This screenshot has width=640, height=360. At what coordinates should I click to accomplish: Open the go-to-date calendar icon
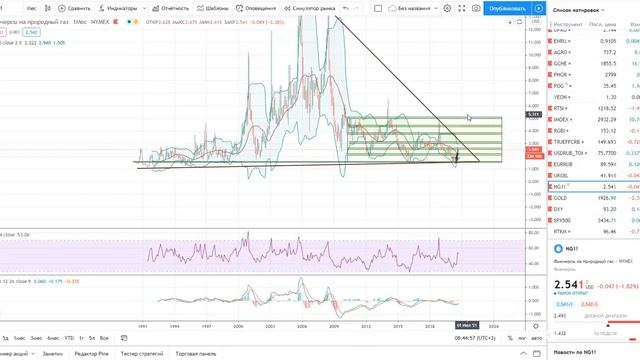[124, 338]
